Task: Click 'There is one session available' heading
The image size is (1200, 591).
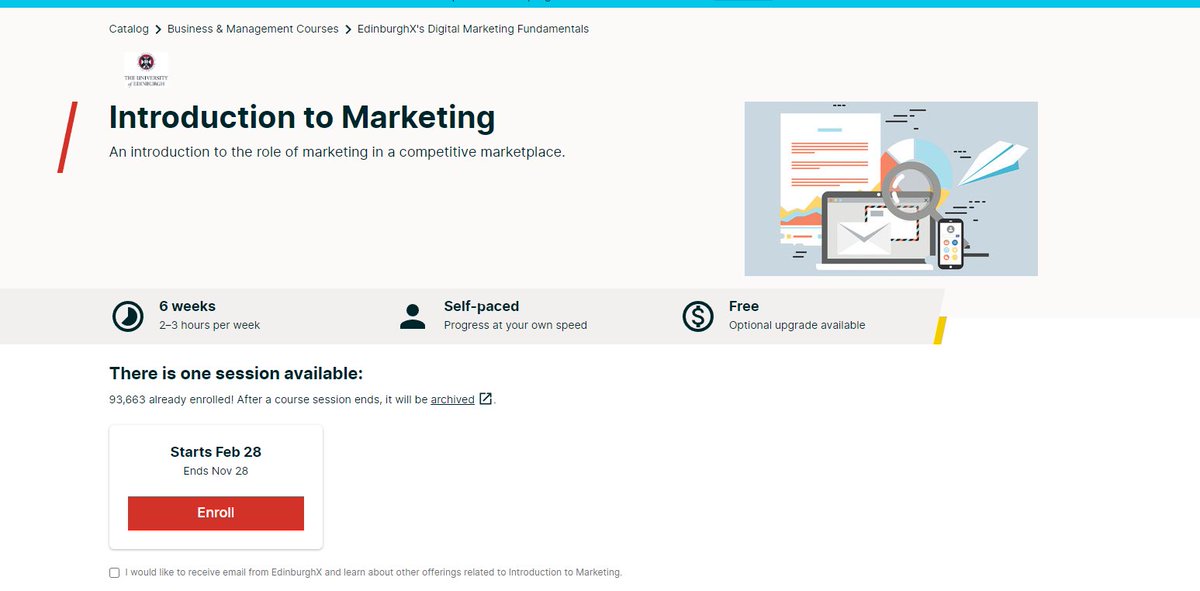Action: (x=236, y=374)
